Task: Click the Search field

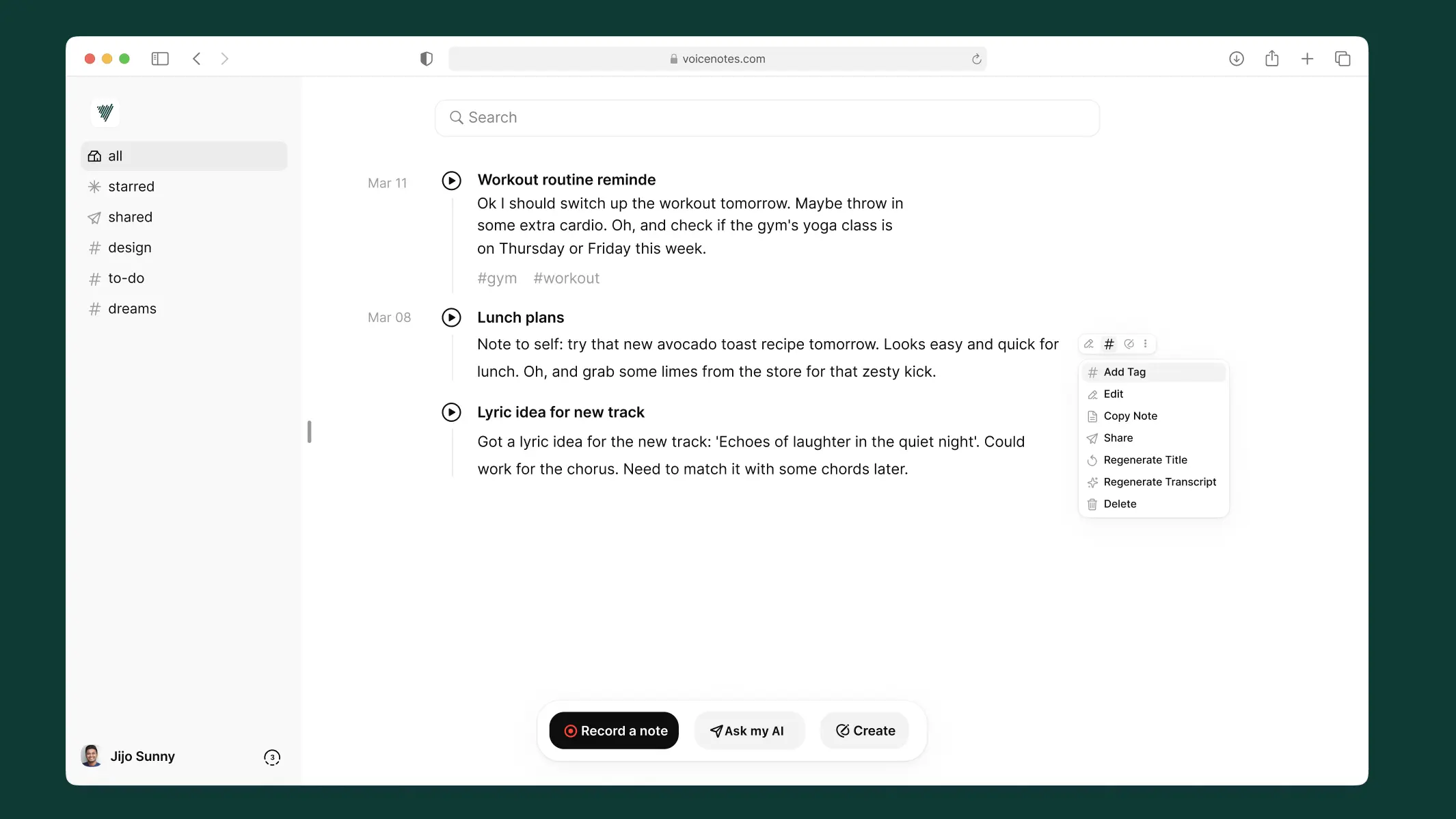Action: (x=767, y=118)
